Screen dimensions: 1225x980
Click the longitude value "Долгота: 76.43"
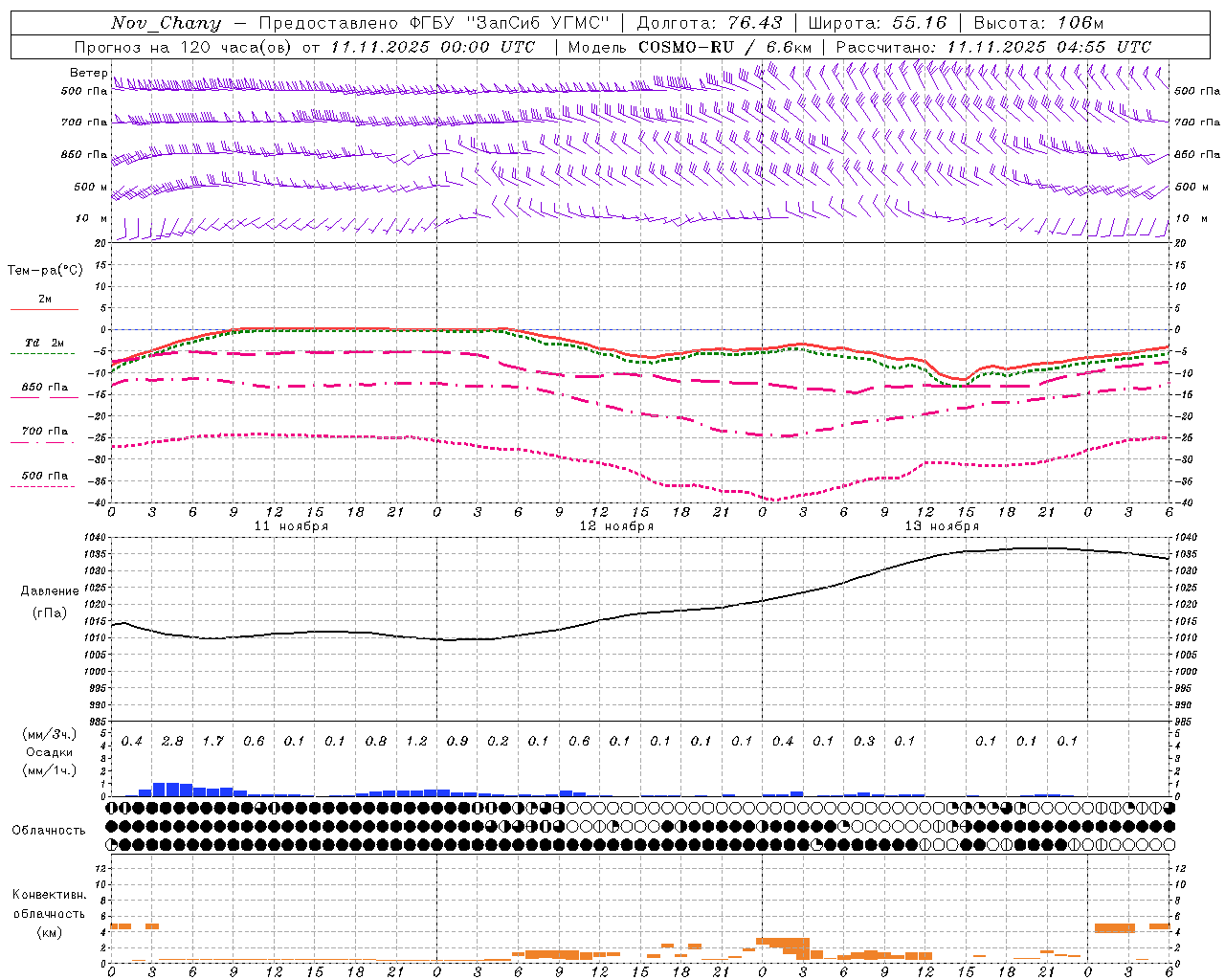point(709,23)
